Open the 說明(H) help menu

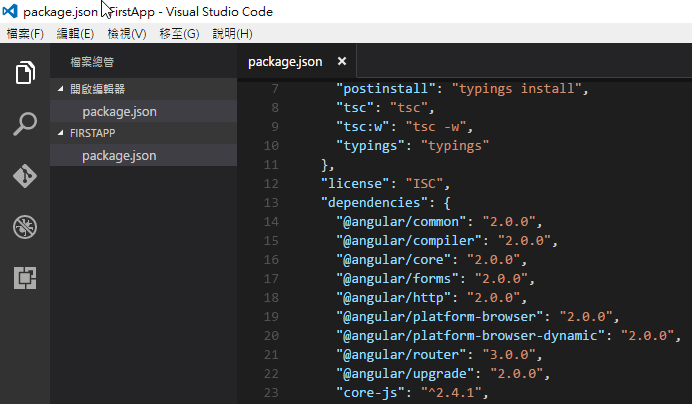click(x=232, y=34)
